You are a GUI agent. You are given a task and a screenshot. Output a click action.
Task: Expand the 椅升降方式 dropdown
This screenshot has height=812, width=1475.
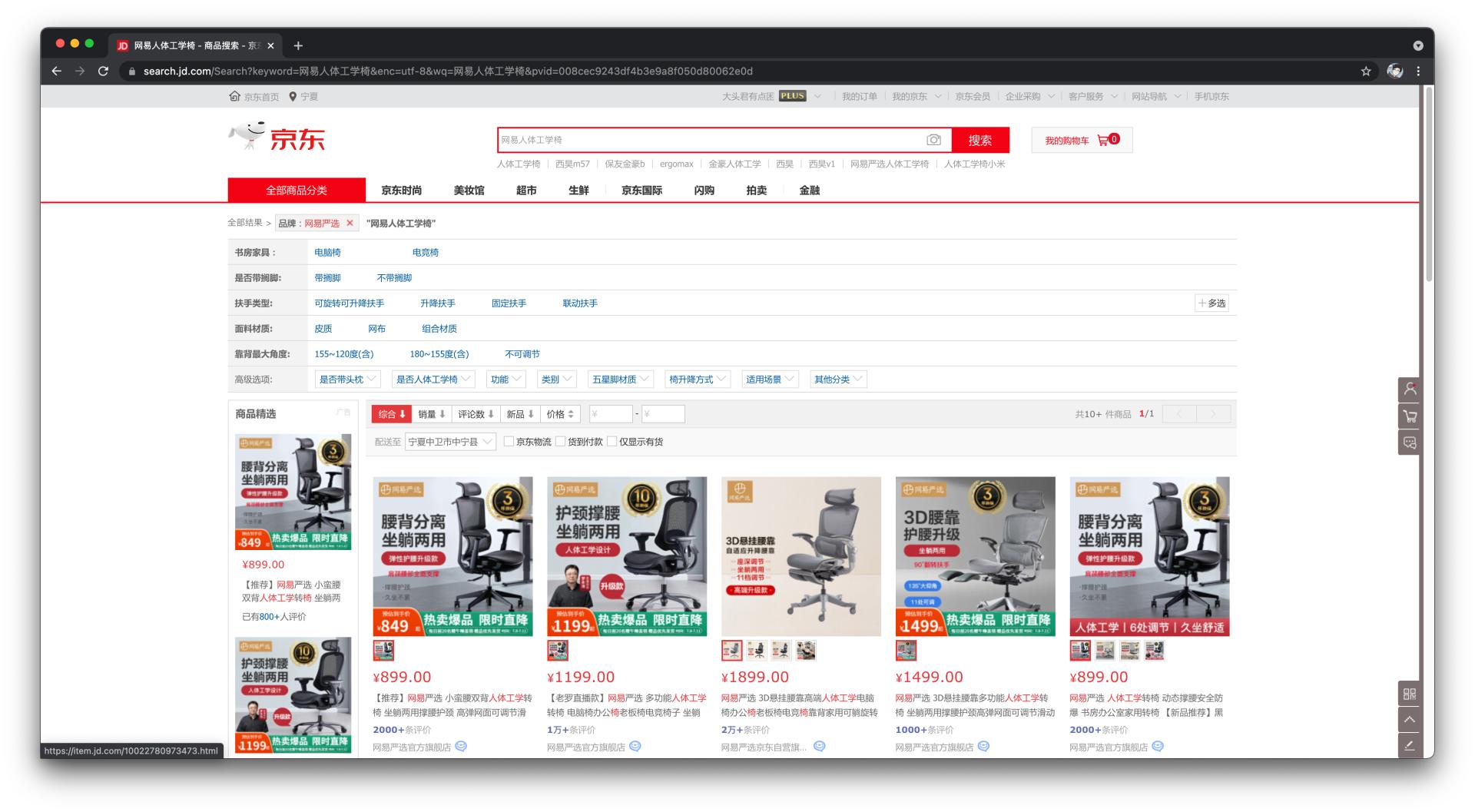pyautogui.click(x=698, y=379)
